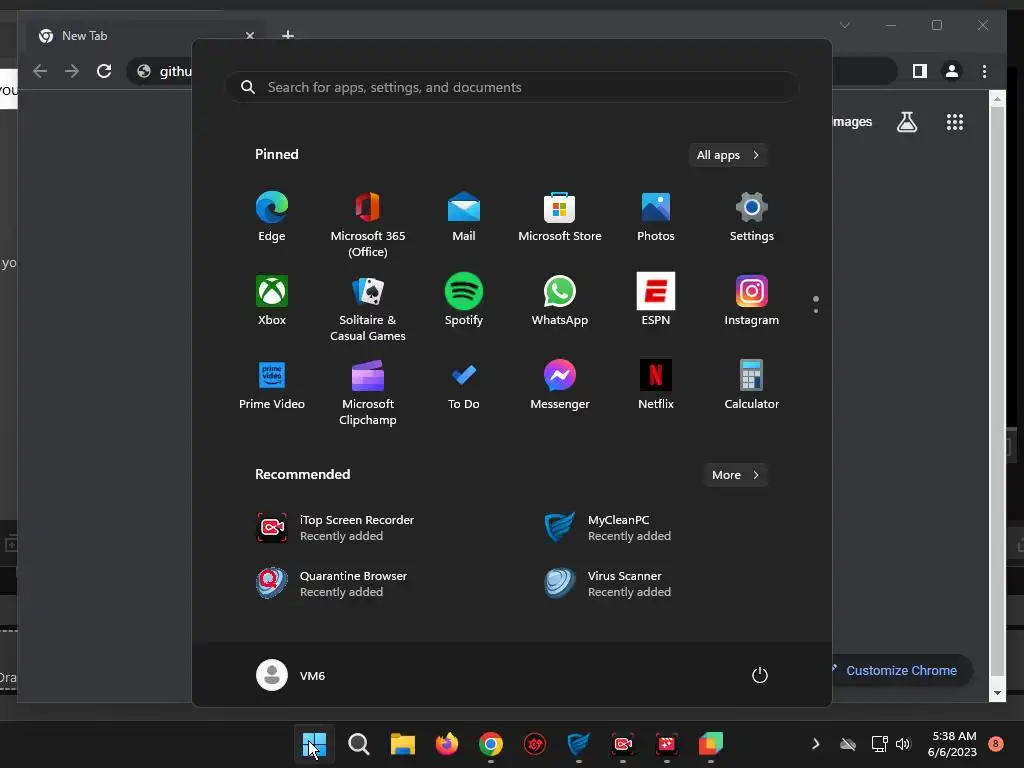Open the volume control in system tray

pos(903,744)
